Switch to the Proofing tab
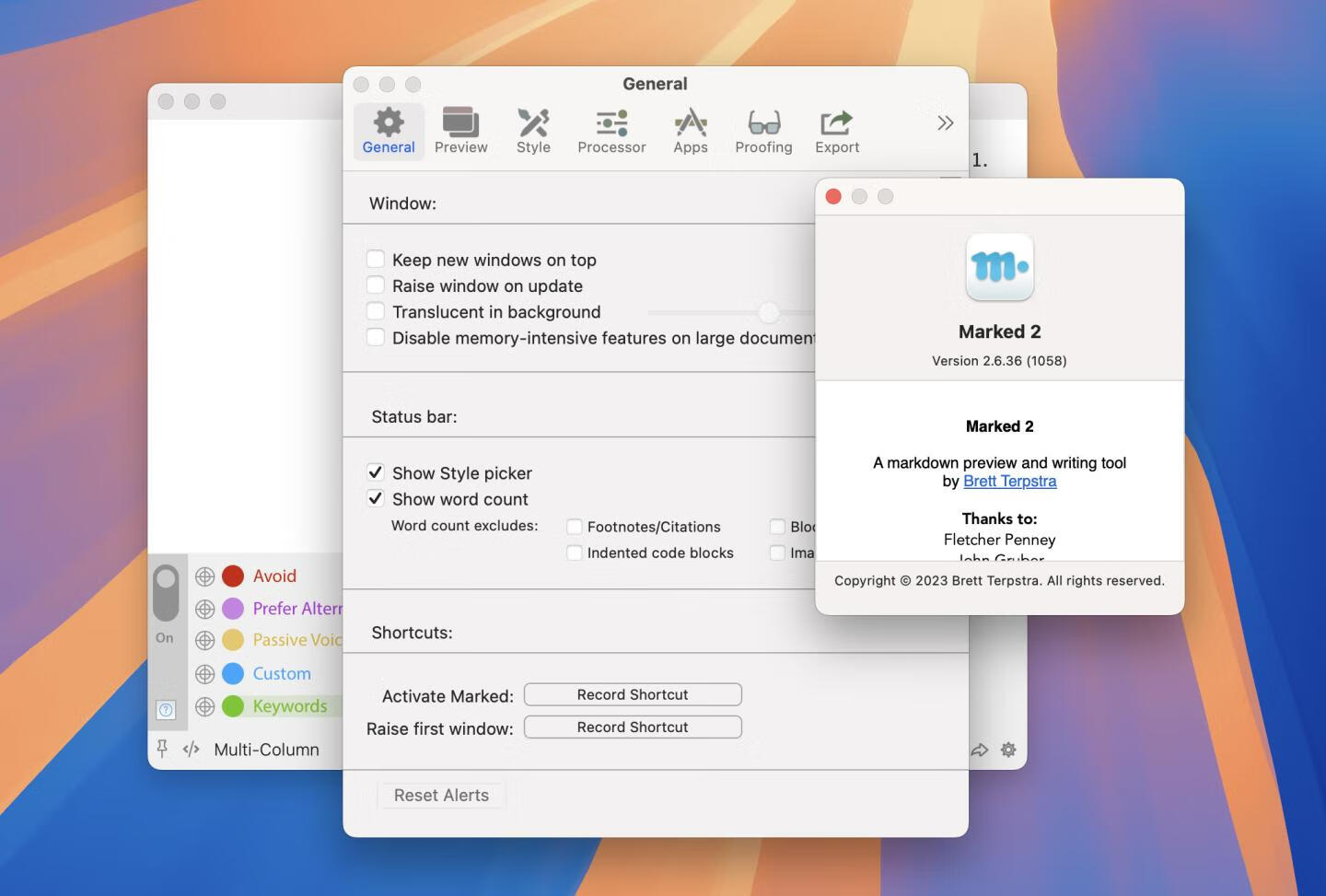 tap(763, 131)
